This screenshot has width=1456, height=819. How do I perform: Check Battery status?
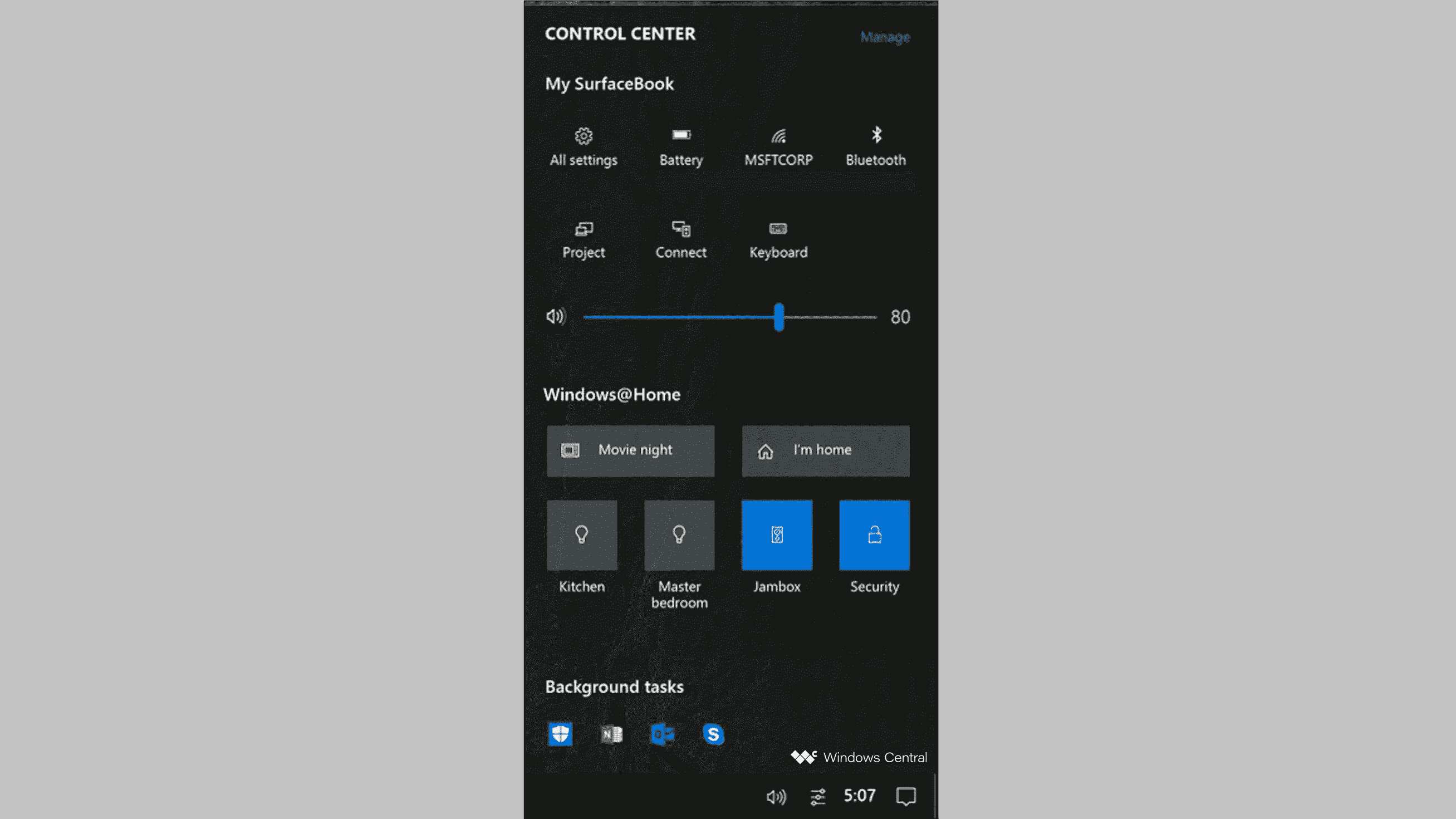[x=680, y=145]
